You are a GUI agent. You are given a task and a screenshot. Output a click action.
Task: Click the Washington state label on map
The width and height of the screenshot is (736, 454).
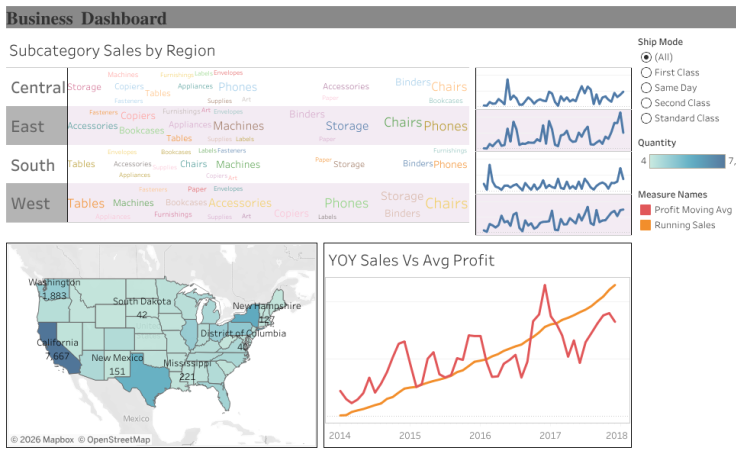tap(54, 282)
